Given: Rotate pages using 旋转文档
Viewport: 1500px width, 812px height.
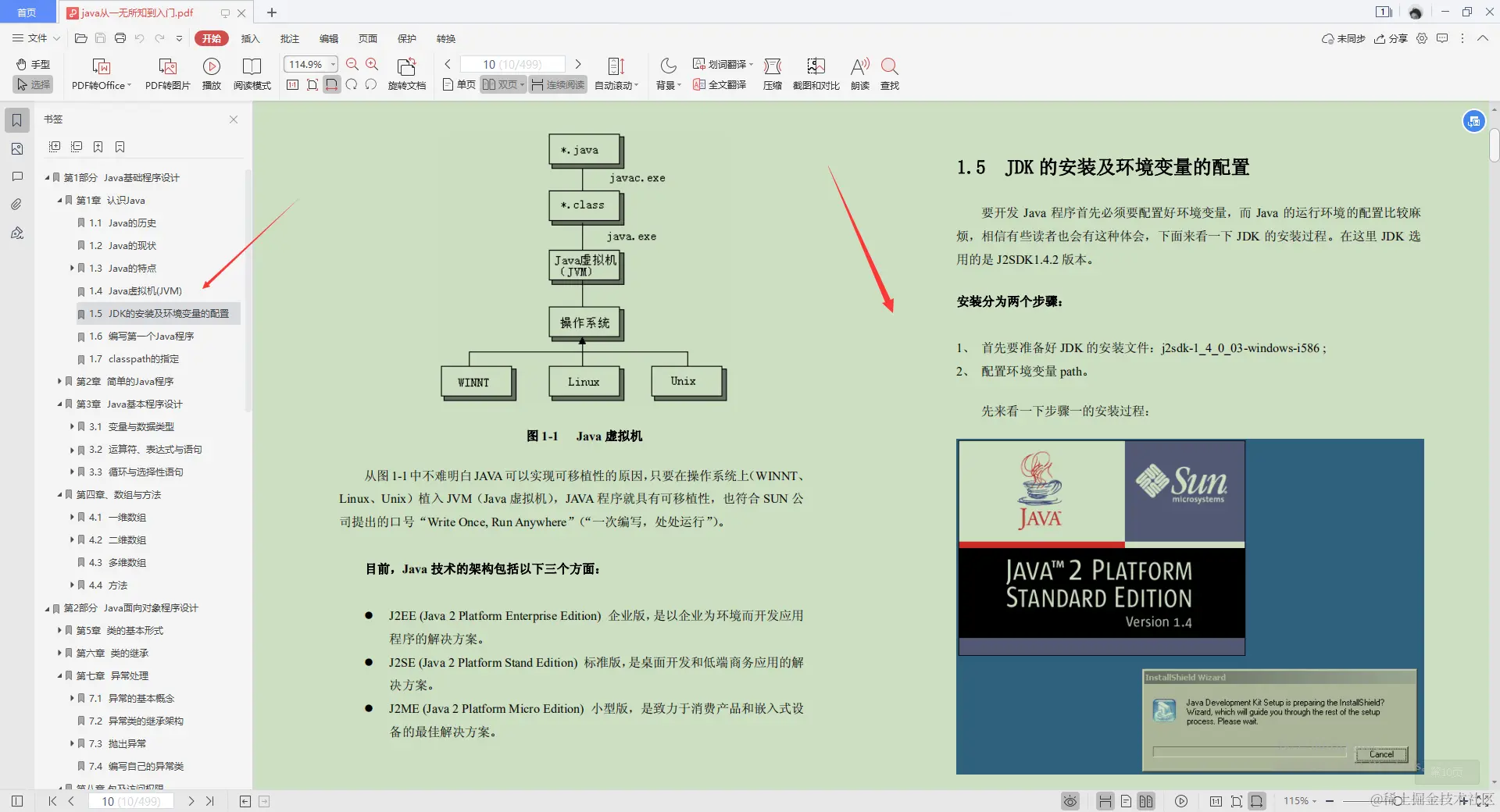Looking at the screenshot, I should [x=405, y=73].
